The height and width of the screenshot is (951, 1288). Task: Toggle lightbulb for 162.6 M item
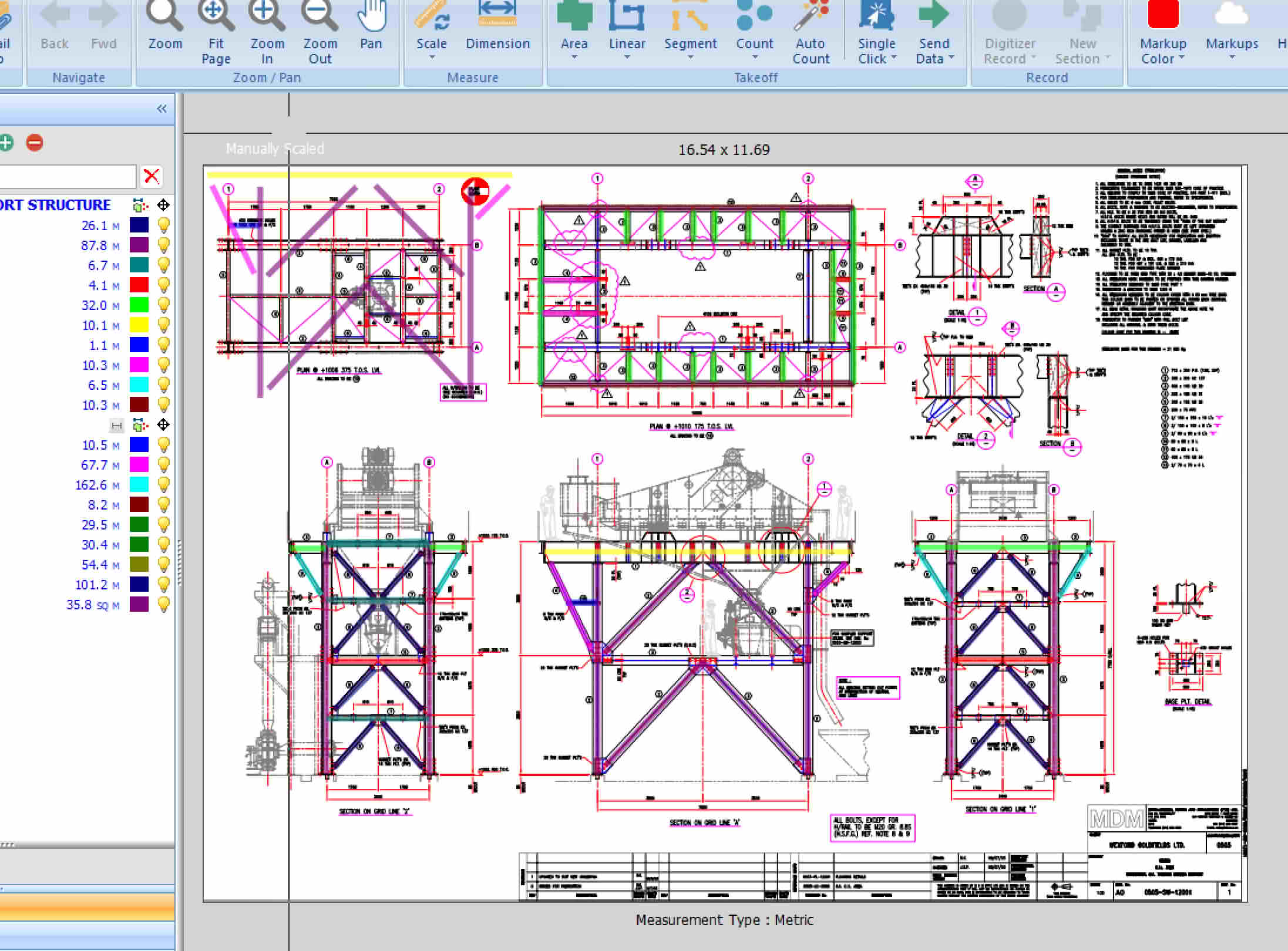(164, 485)
